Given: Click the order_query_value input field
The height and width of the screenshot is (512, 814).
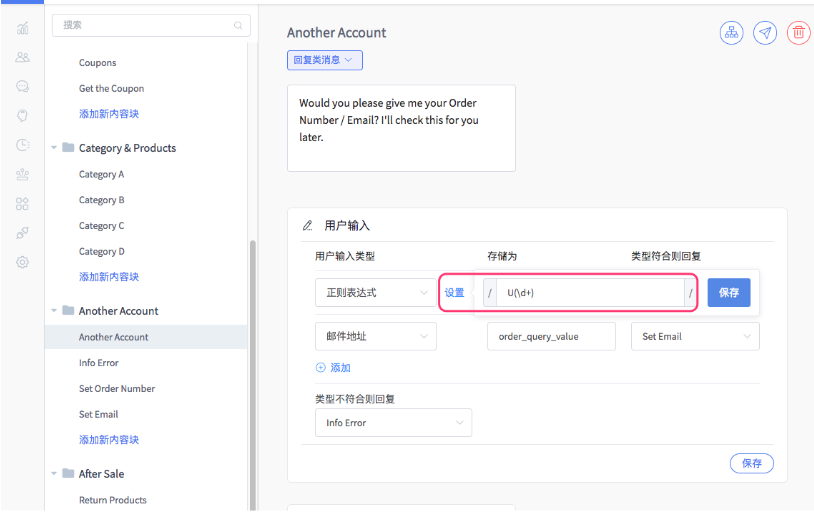Looking at the screenshot, I should 551,336.
